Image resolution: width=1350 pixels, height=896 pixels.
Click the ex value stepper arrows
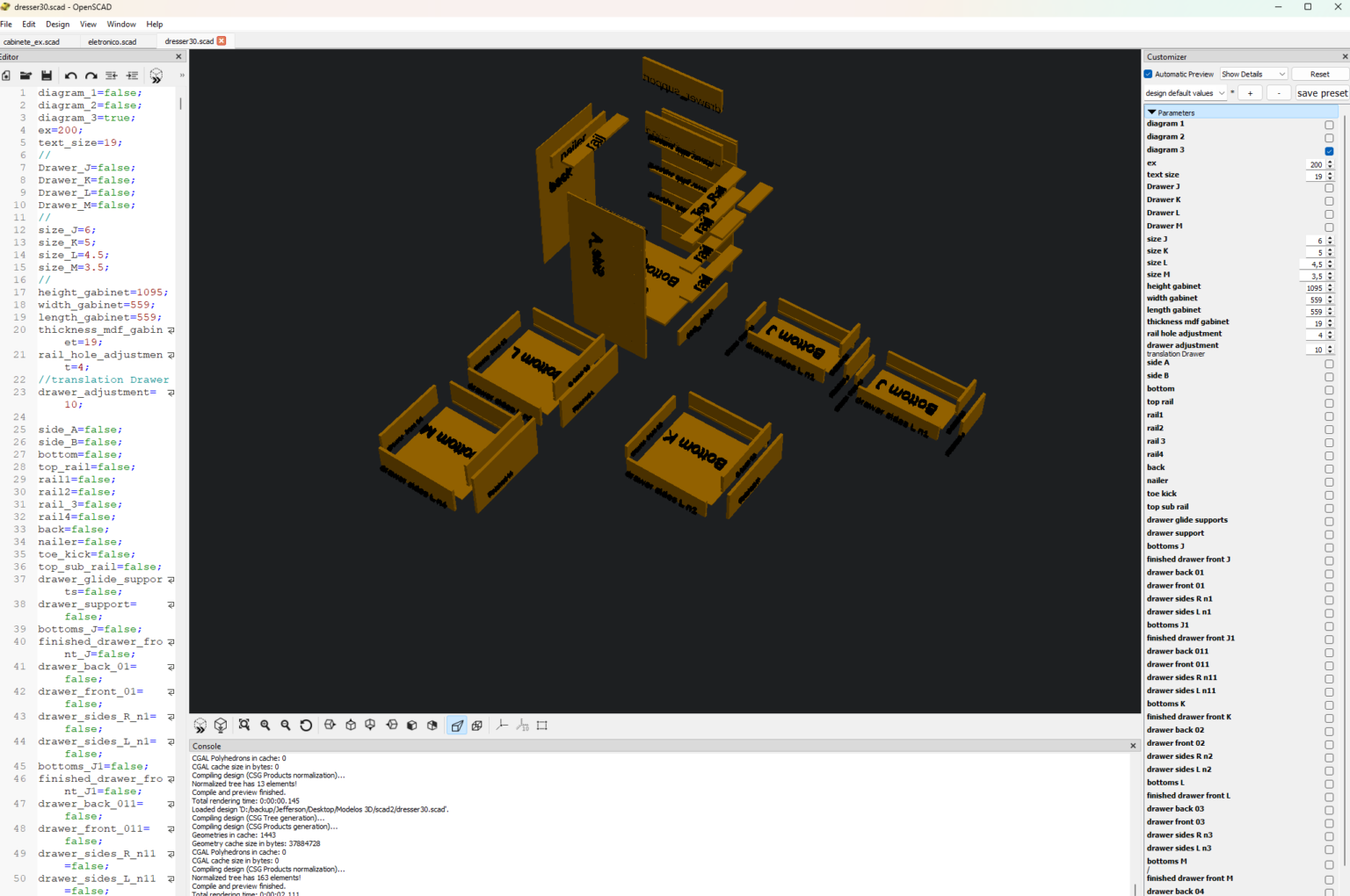[x=1330, y=164]
